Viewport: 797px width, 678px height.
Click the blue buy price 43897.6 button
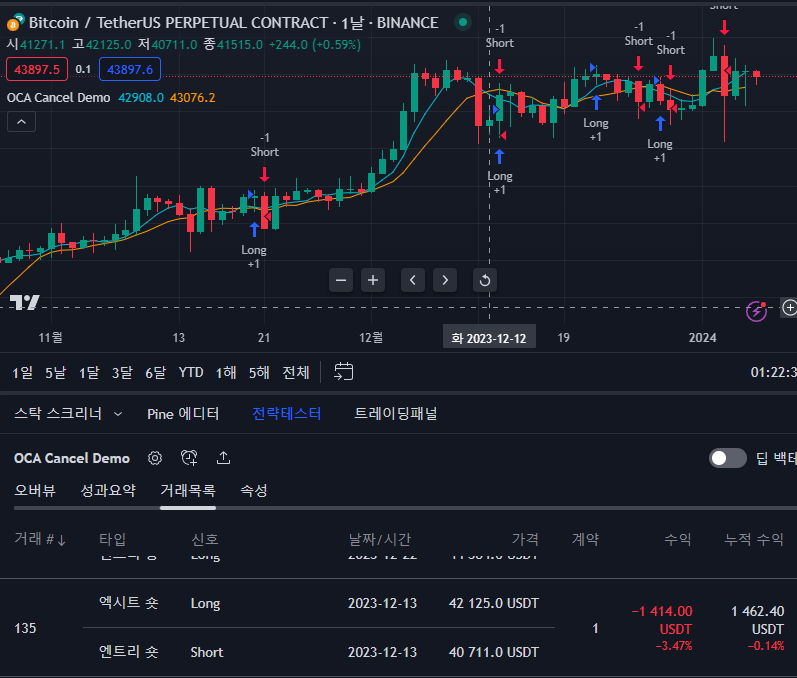click(x=130, y=69)
